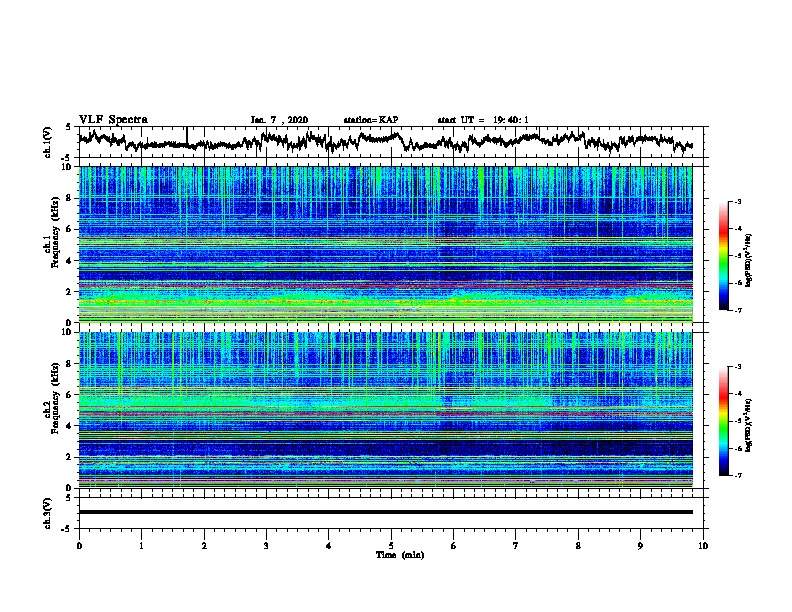This screenshot has height=612, width=792.
Task: Click the ch.1 color scale bar
Action: [x=724, y=256]
